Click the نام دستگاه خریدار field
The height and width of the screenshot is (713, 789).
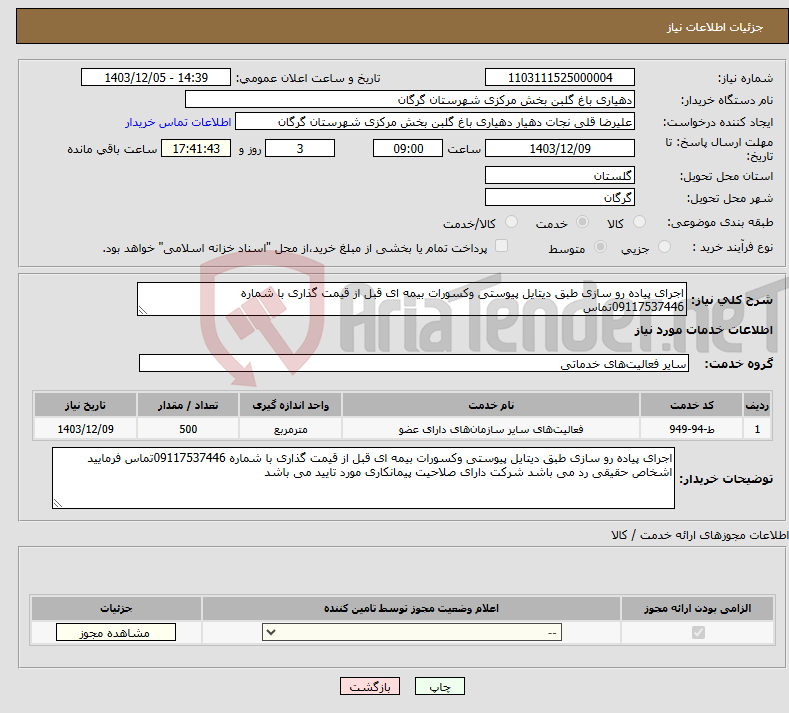click(410, 100)
